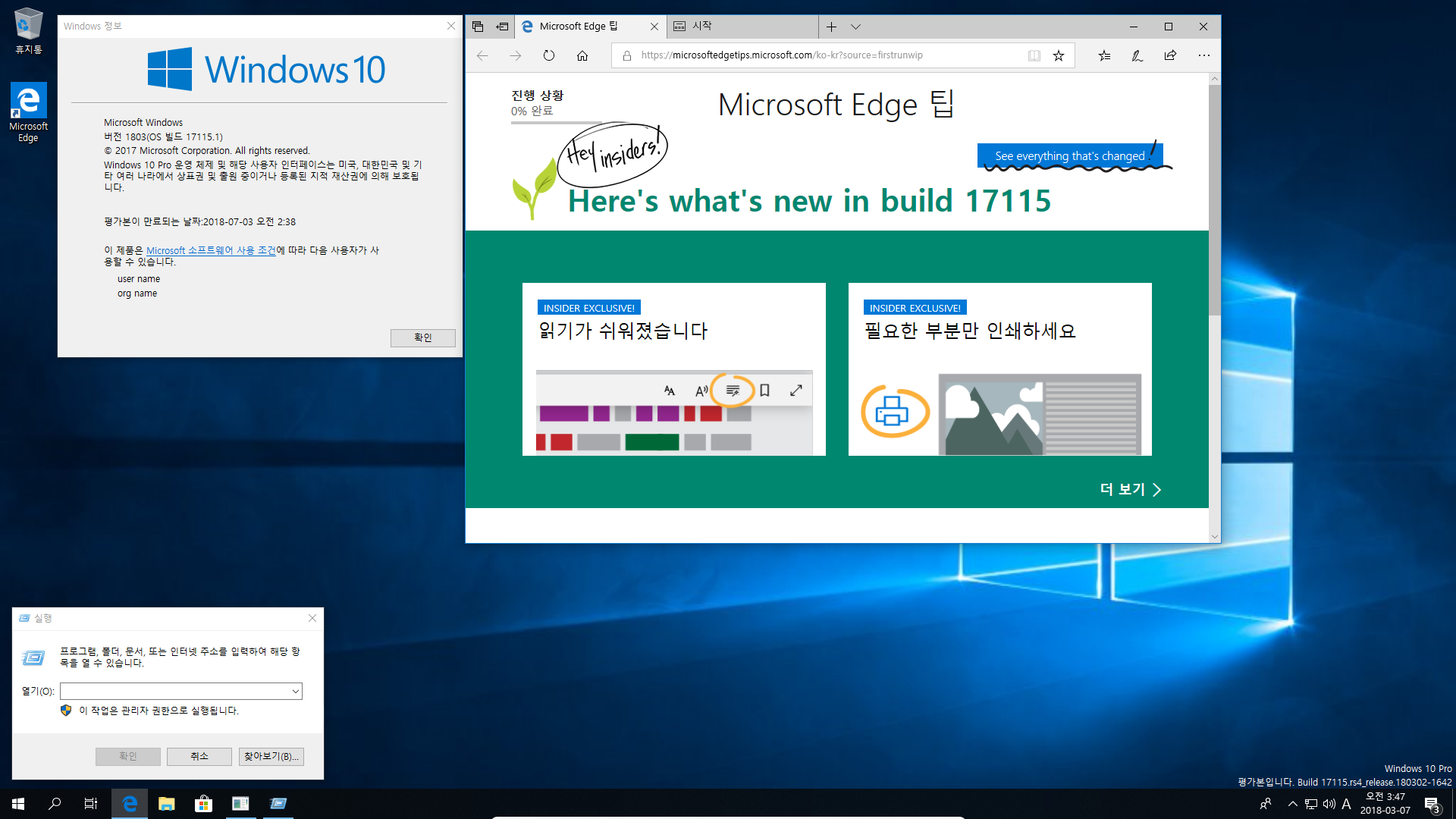This screenshot has width=1456, height=819.
Task: Click the IME language indicator A
Action: tap(1347, 804)
